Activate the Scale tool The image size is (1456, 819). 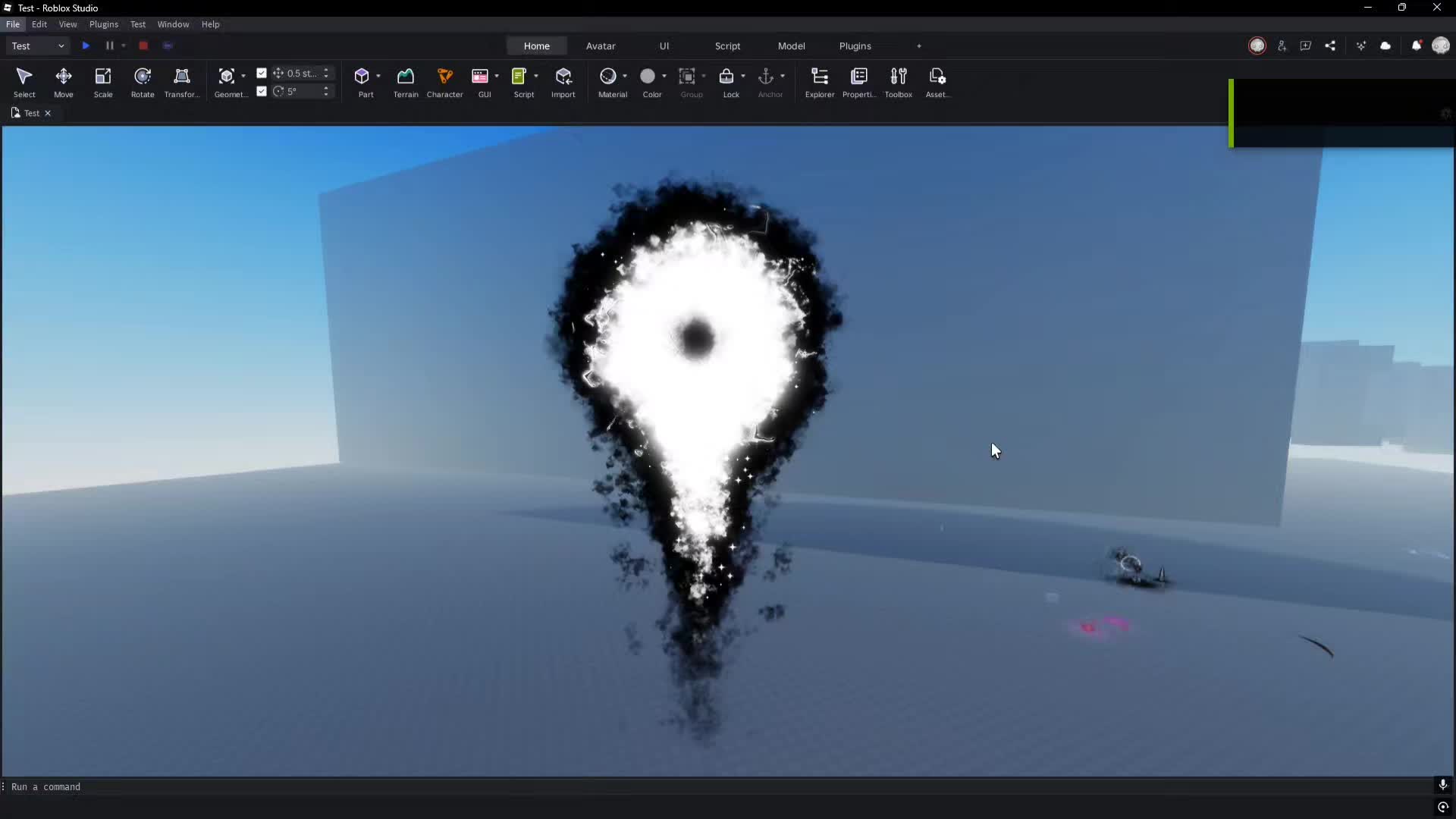(103, 83)
